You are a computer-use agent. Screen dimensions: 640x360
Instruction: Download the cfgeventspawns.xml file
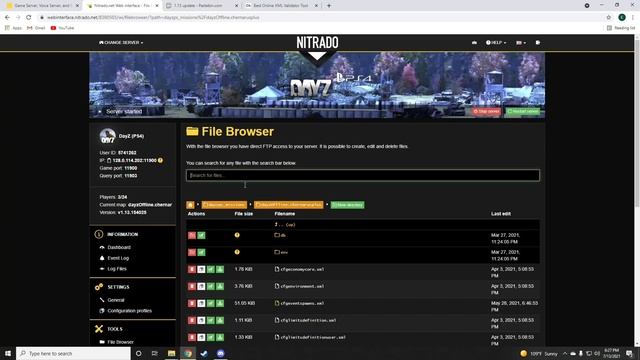point(220,303)
